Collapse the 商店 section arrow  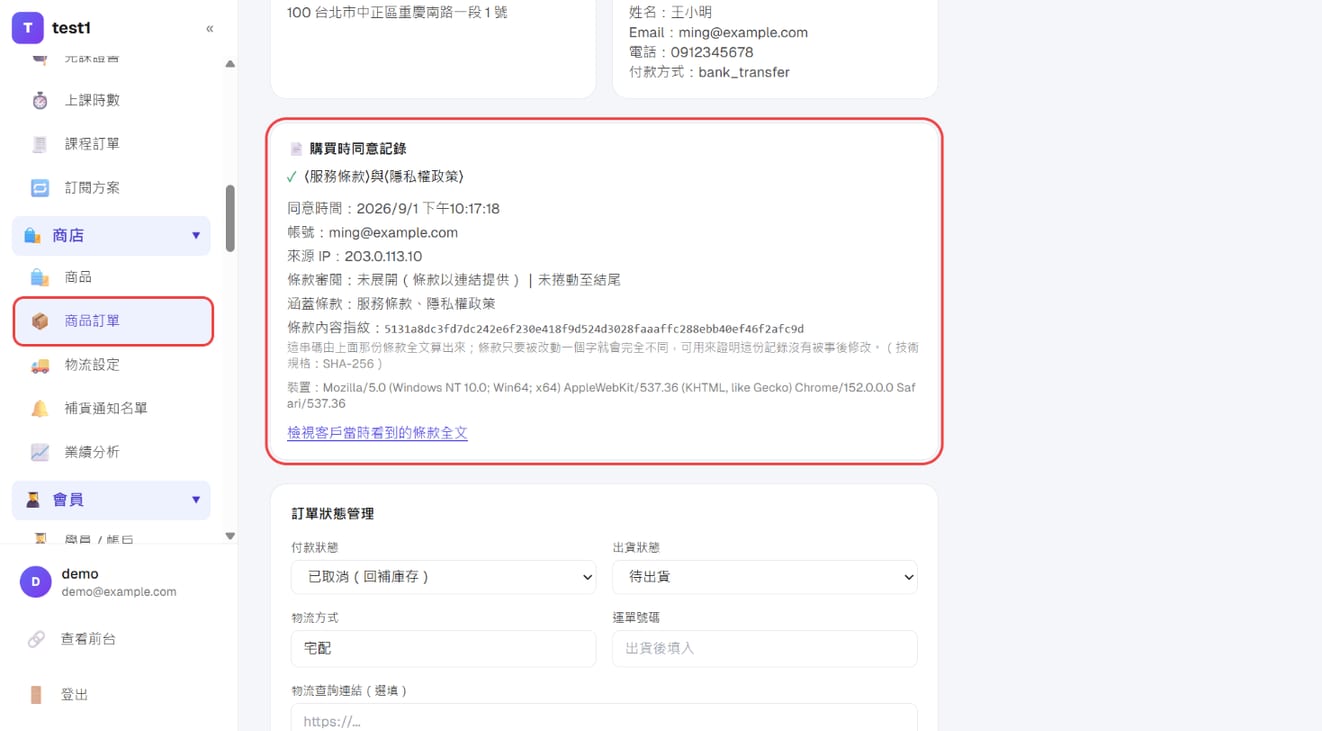(x=196, y=236)
